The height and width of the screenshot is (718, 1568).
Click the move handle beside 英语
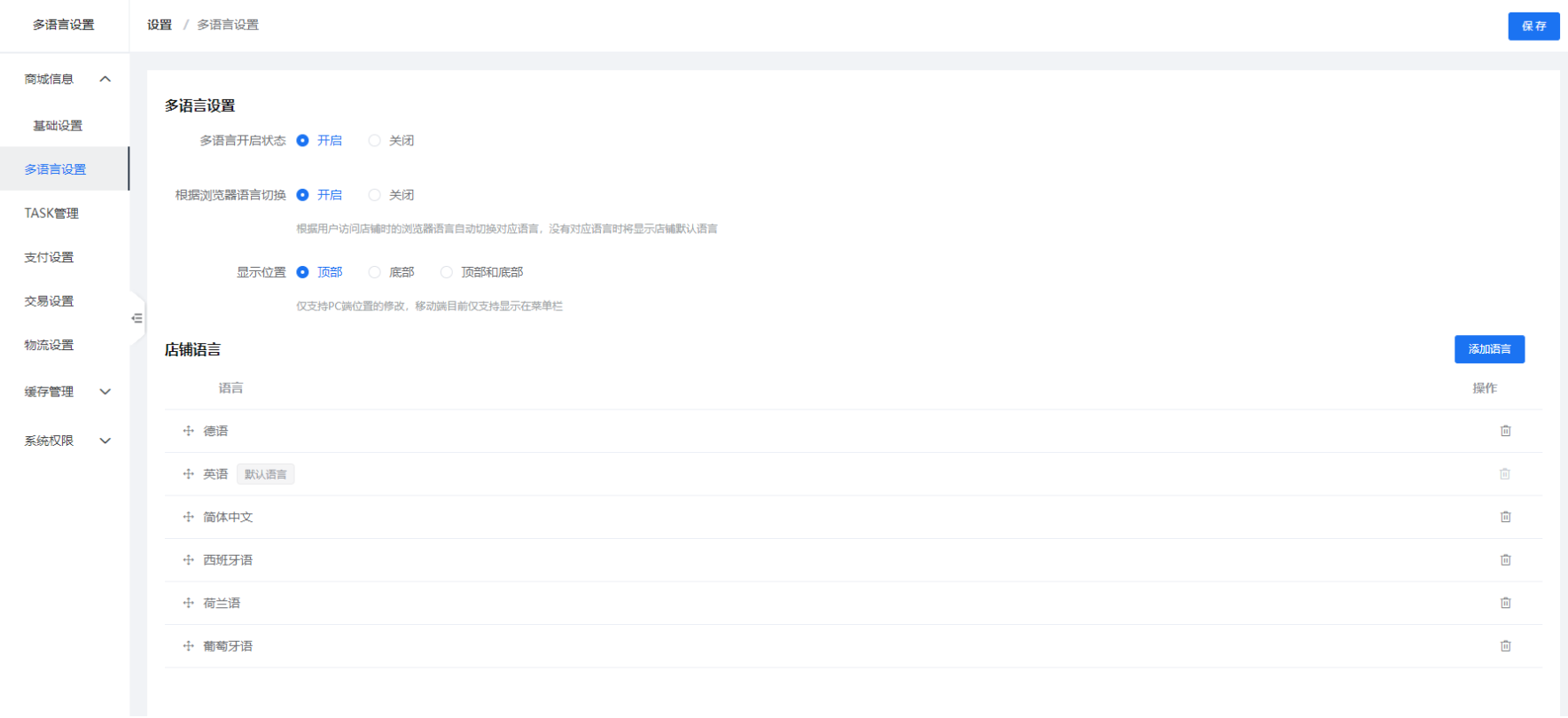(188, 474)
